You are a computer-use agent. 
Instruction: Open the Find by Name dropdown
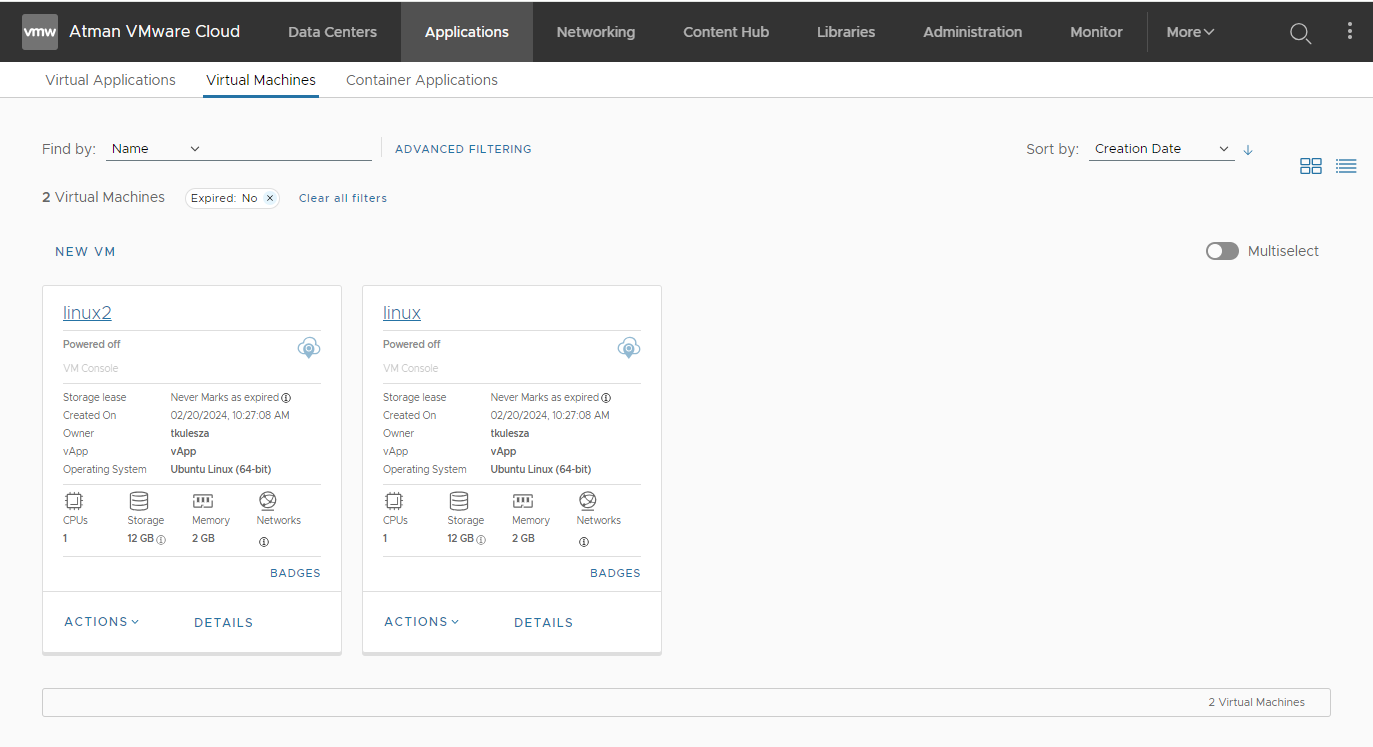156,149
